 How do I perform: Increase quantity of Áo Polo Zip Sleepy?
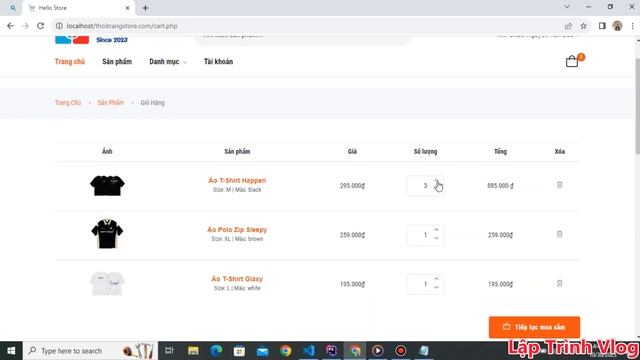[436, 230]
